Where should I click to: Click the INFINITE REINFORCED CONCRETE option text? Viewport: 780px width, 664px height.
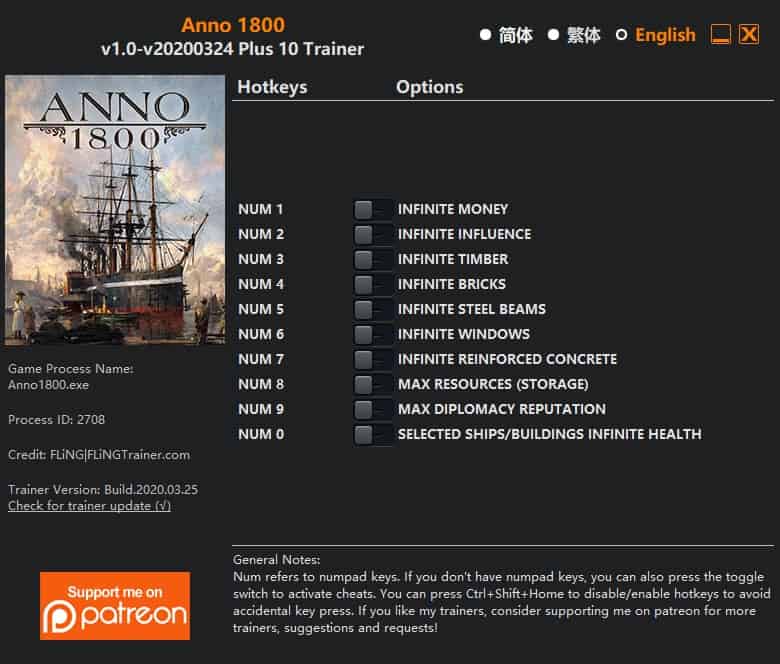click(x=507, y=359)
